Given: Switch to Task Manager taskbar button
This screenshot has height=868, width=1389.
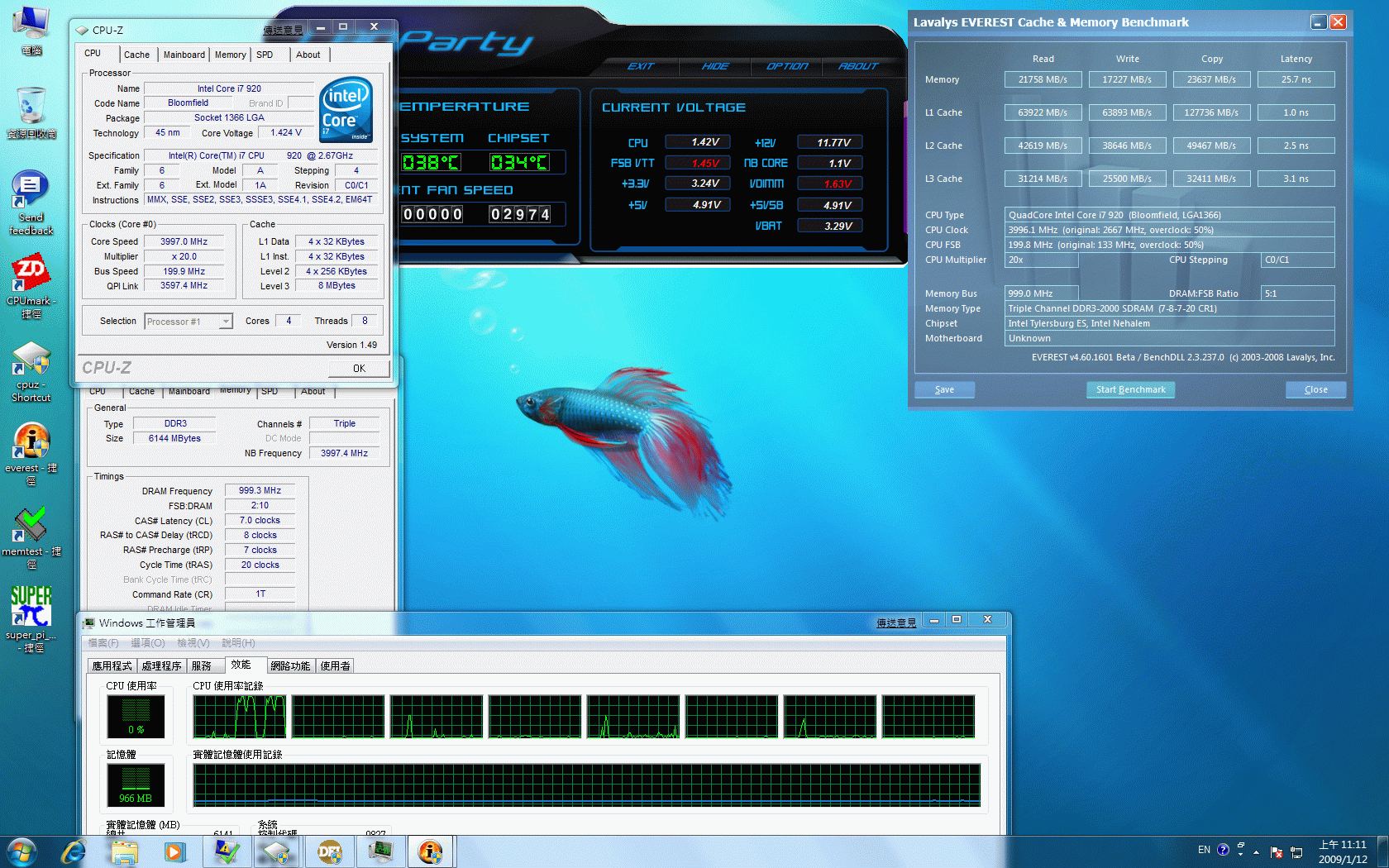Looking at the screenshot, I should click(x=380, y=851).
